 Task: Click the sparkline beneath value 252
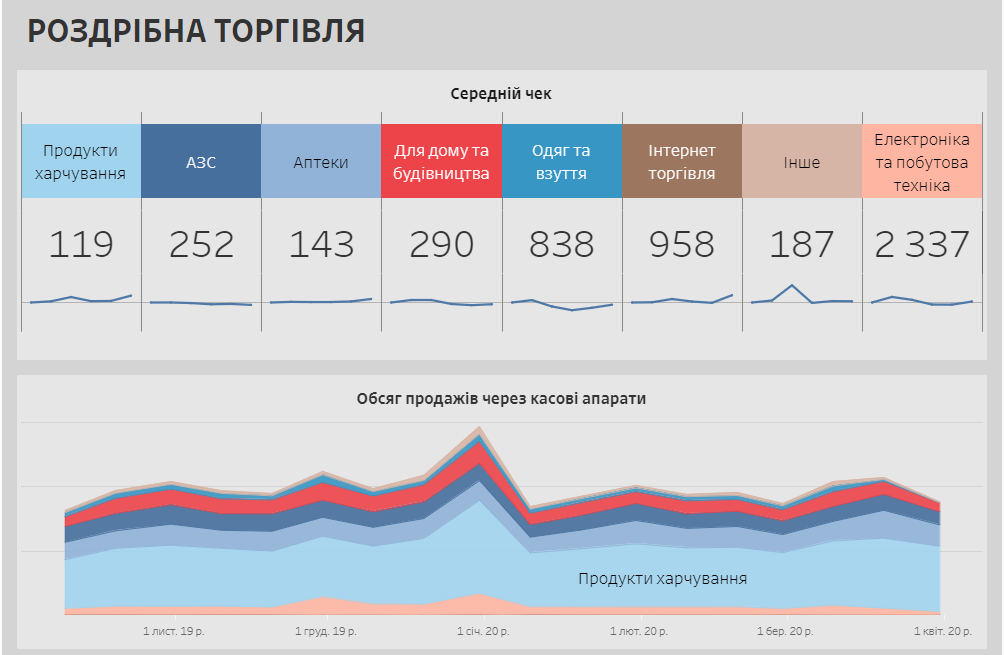pos(201,302)
